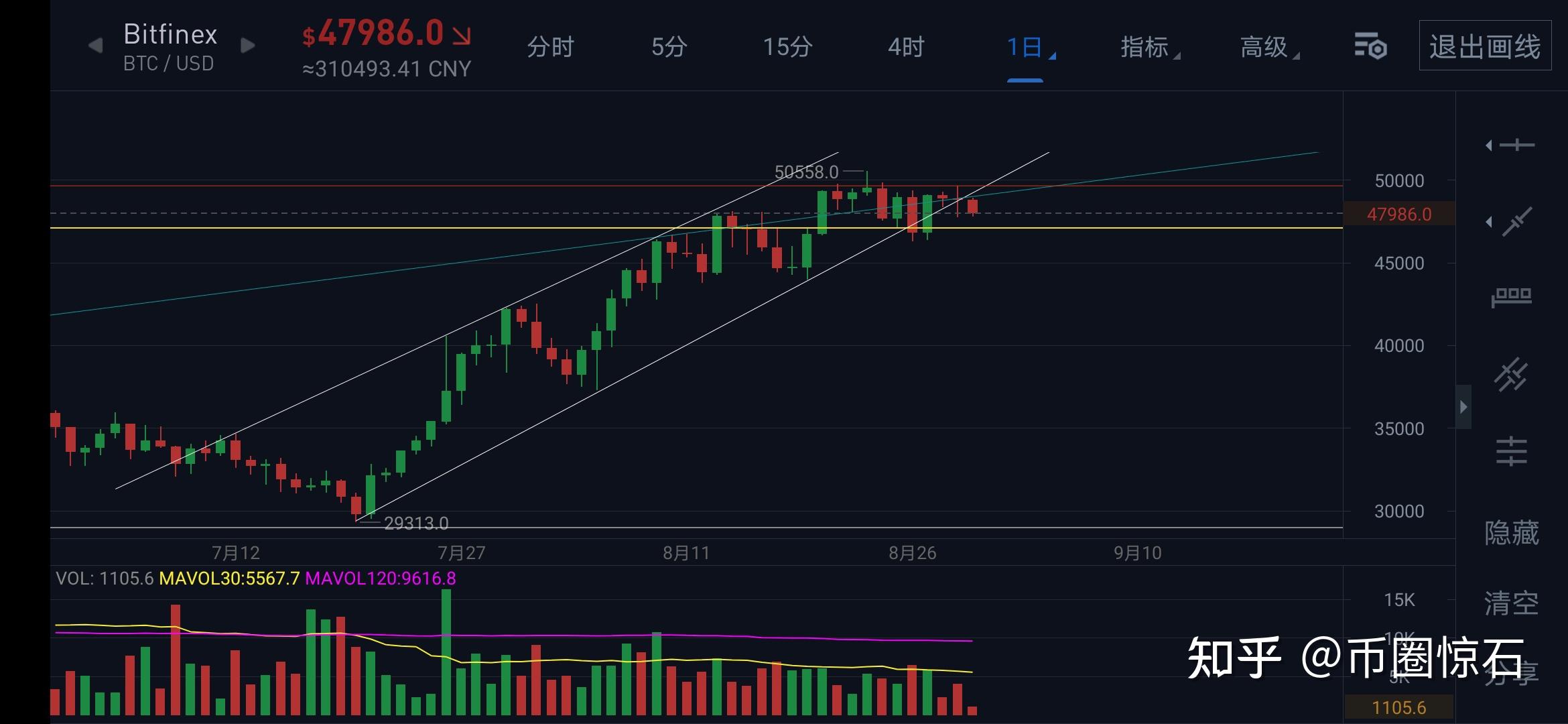Click the 7月27 date label on axis

point(461,553)
